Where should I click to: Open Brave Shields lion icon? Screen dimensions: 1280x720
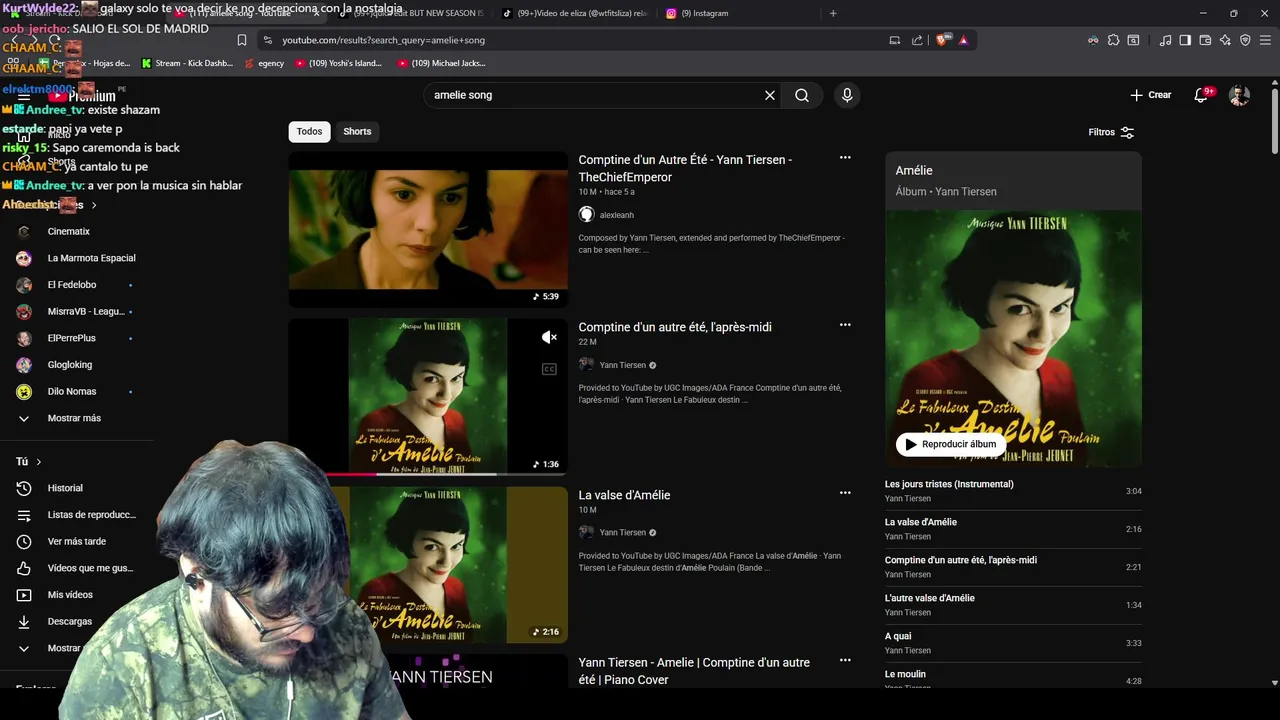944,40
